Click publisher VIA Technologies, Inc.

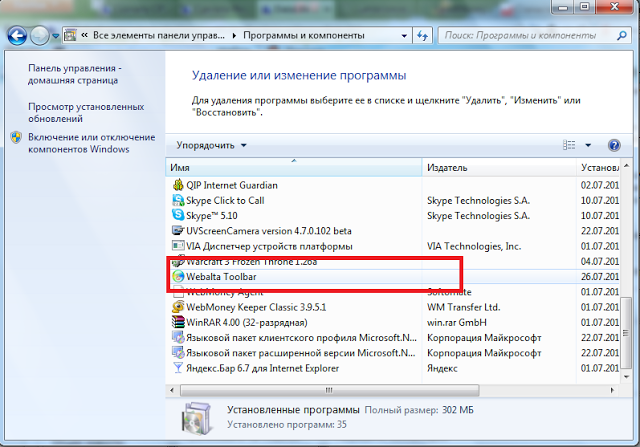[474, 247]
